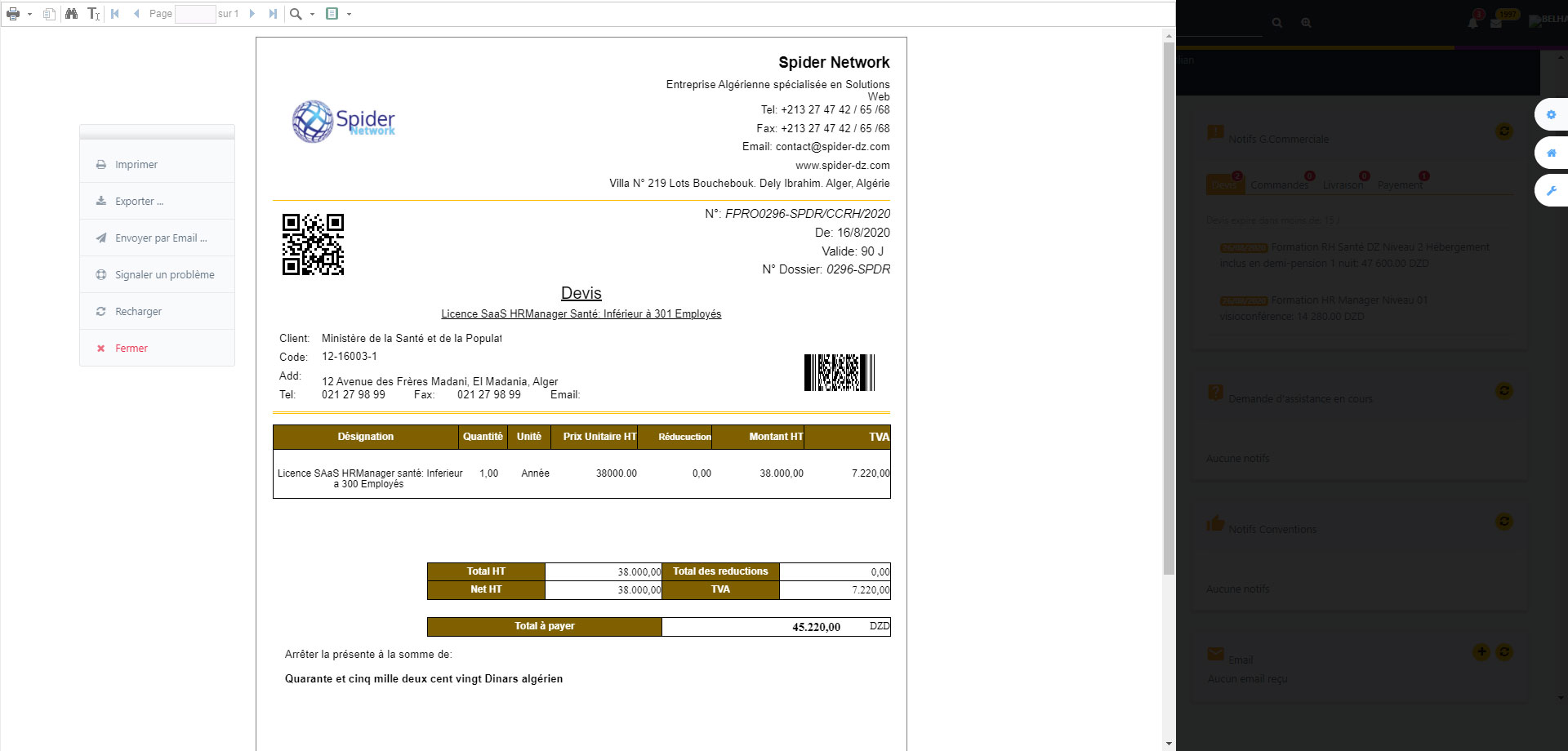
Task: Activate the text selection tool icon
Action: coord(94,14)
